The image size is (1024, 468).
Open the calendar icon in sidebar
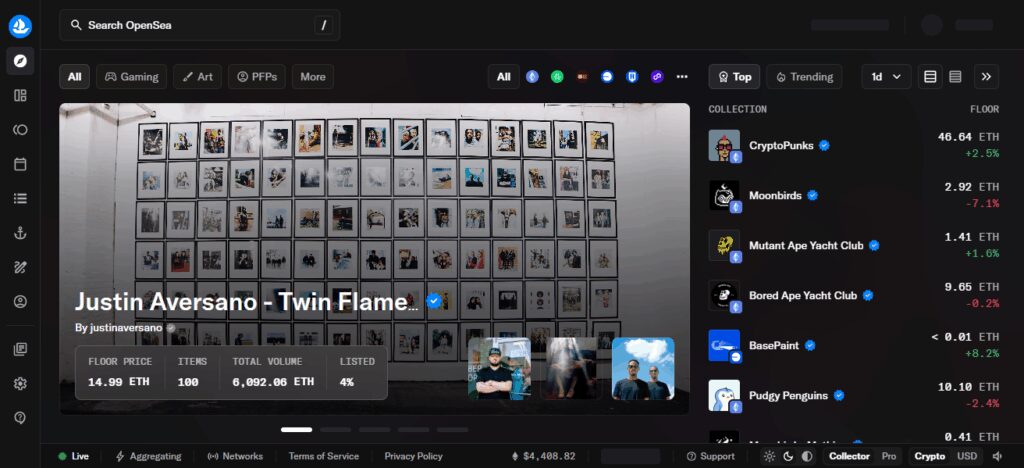pos(20,164)
